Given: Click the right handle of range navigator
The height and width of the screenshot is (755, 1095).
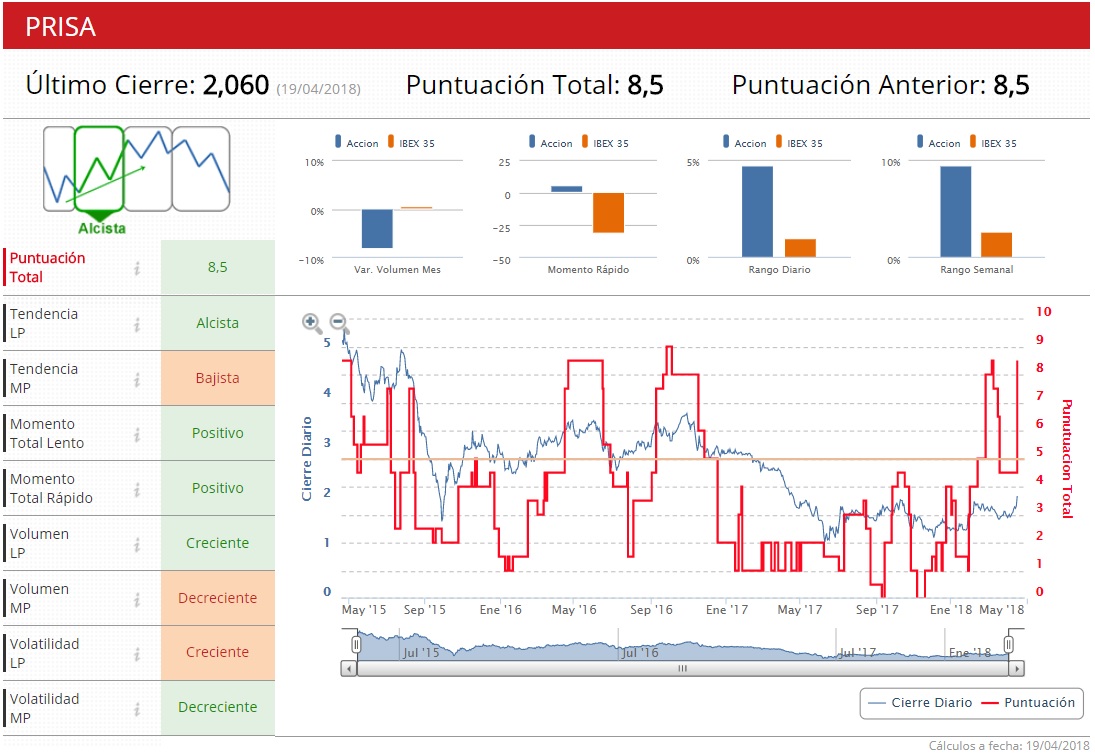Looking at the screenshot, I should [x=1009, y=643].
